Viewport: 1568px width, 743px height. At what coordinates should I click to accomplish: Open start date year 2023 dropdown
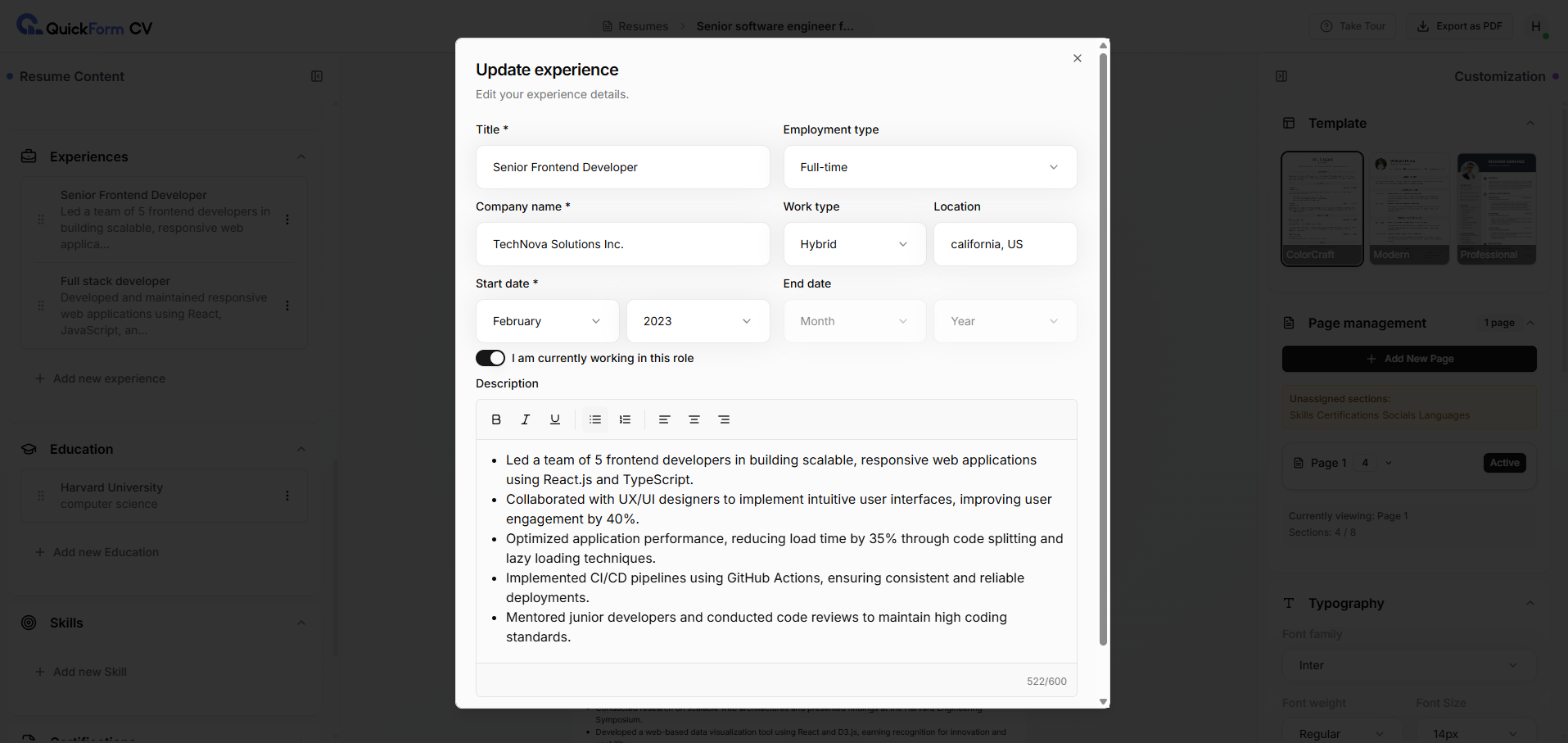click(698, 321)
